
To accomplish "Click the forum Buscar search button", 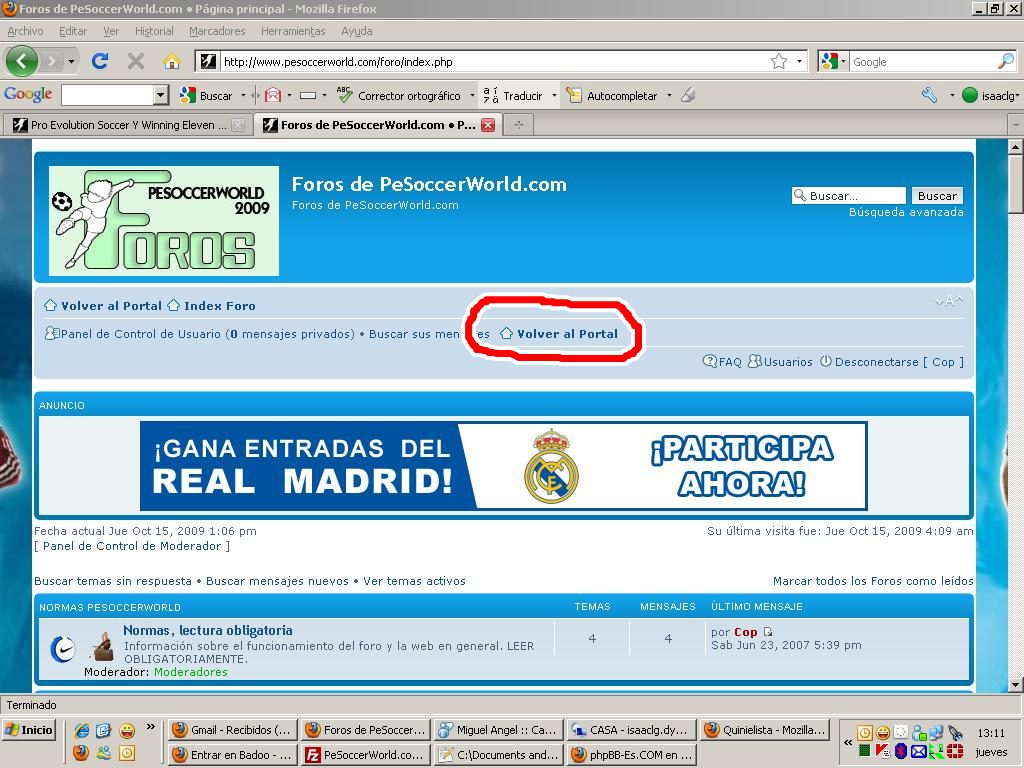I will click(936, 196).
